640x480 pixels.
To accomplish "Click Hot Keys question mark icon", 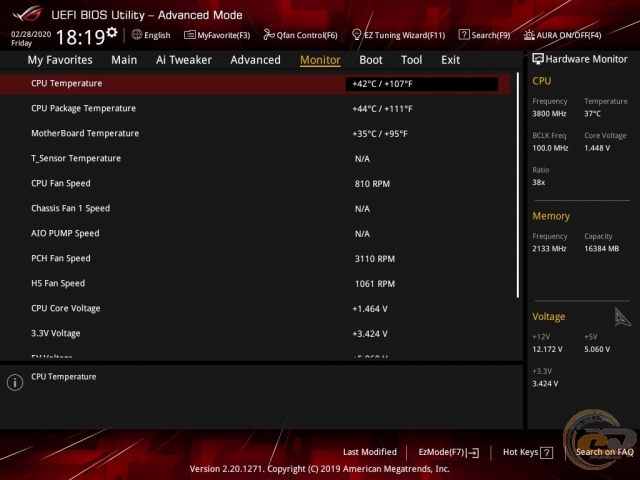I will 546,452.
